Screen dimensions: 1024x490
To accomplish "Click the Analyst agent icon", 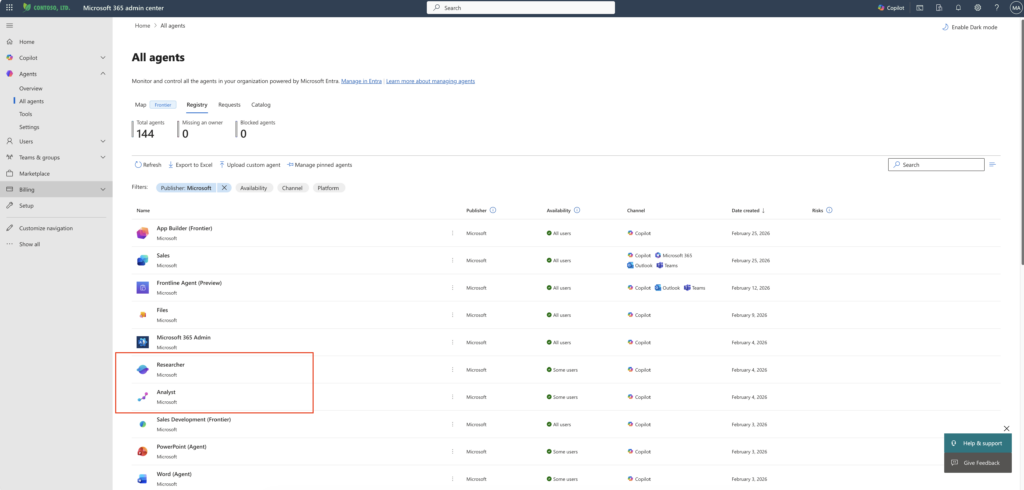I will click(x=142, y=397).
